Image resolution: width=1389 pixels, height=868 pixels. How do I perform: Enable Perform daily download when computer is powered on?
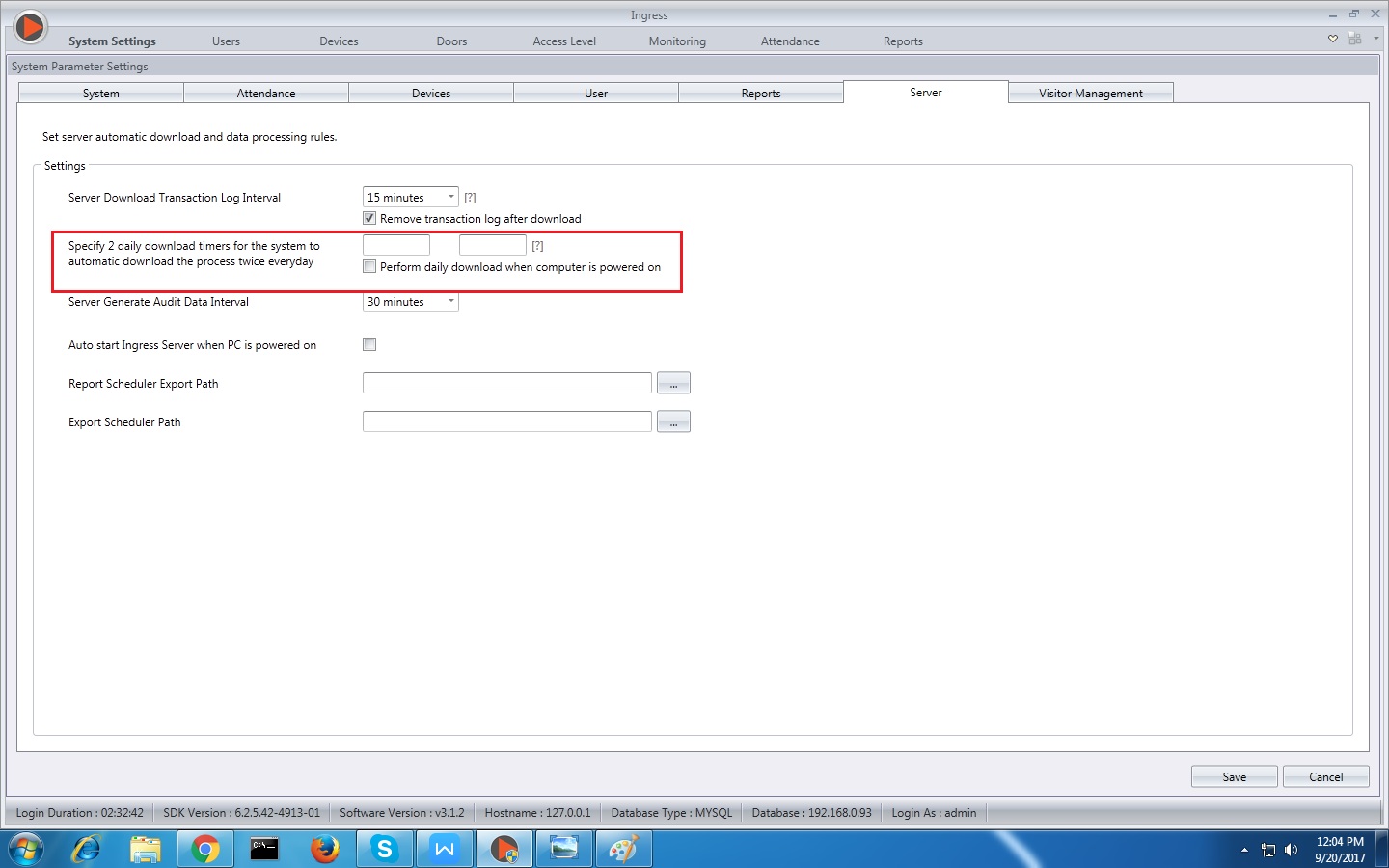tap(369, 266)
